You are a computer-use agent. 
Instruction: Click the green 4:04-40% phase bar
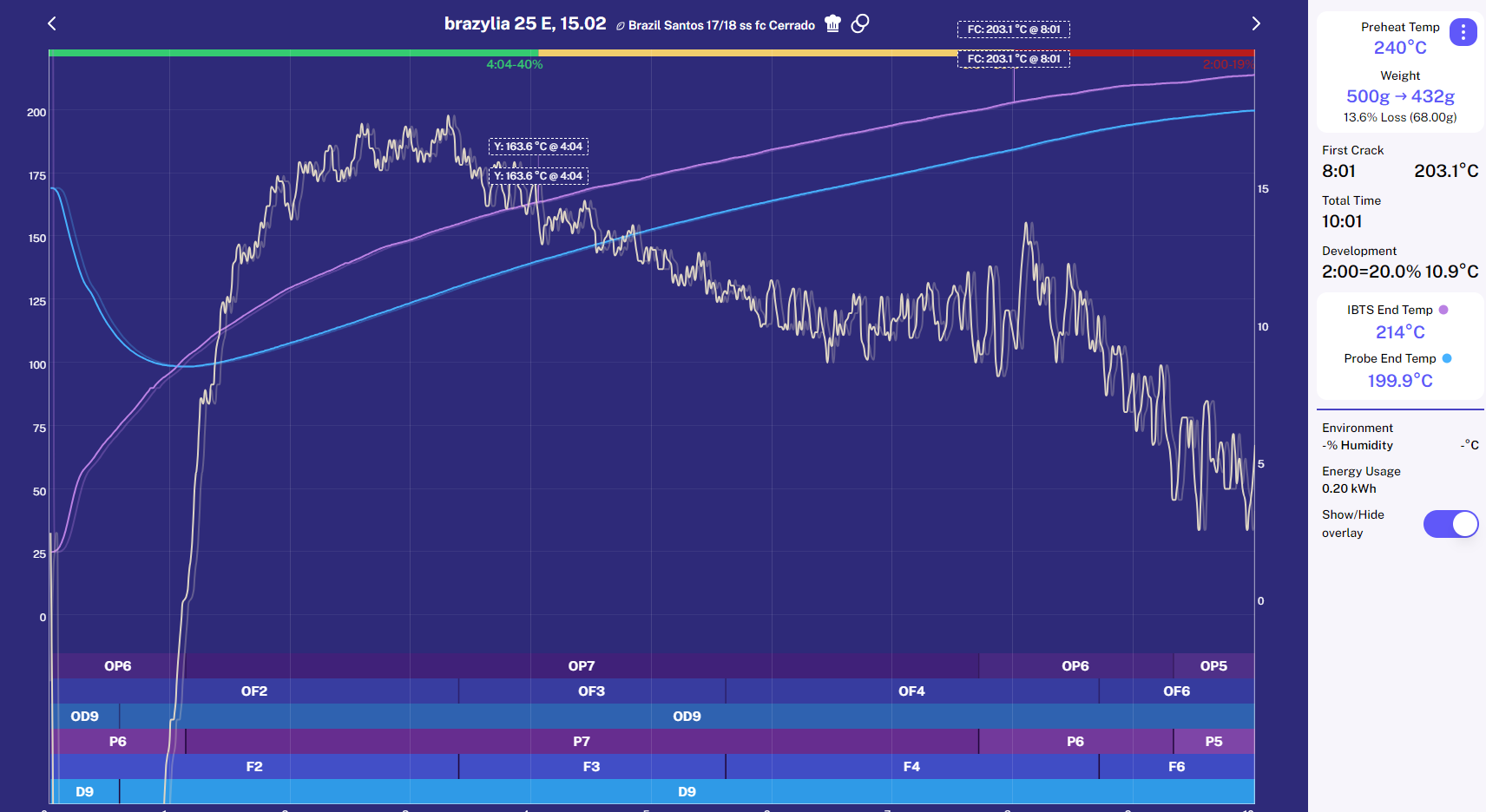(293, 53)
